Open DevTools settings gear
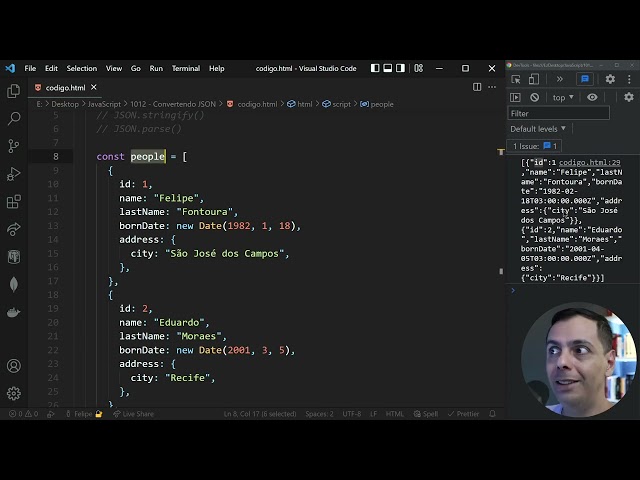This screenshot has width=640, height=480. (x=610, y=79)
